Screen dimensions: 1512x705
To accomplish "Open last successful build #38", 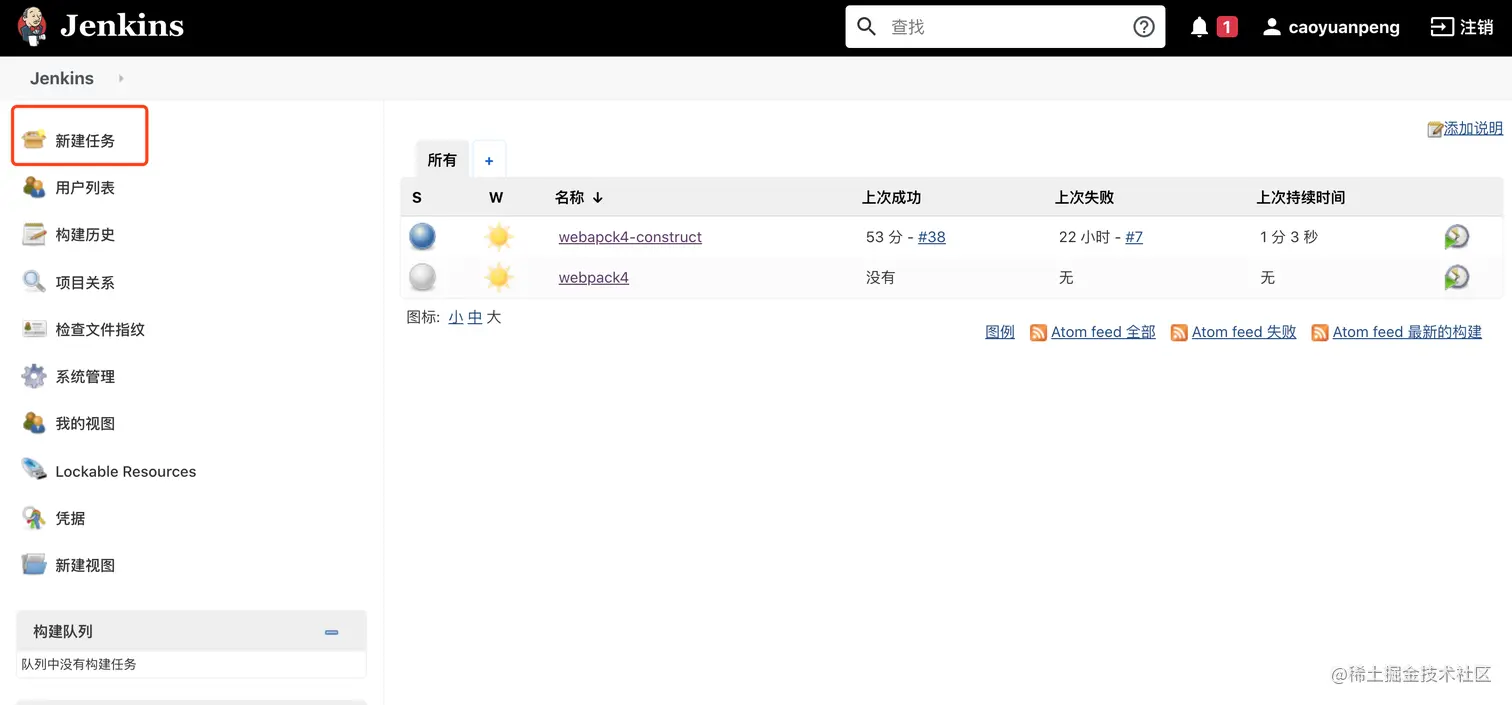I will (x=932, y=237).
